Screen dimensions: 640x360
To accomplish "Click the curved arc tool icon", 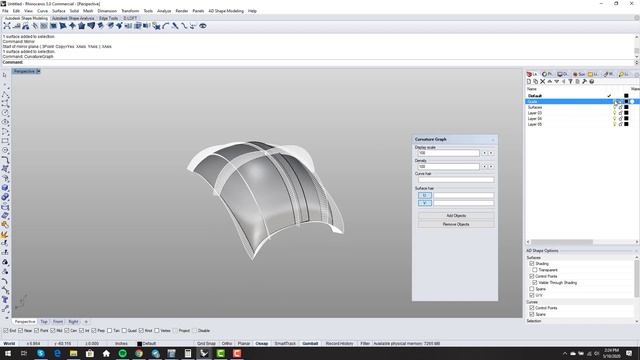I will pyautogui.click(x=166, y=26).
